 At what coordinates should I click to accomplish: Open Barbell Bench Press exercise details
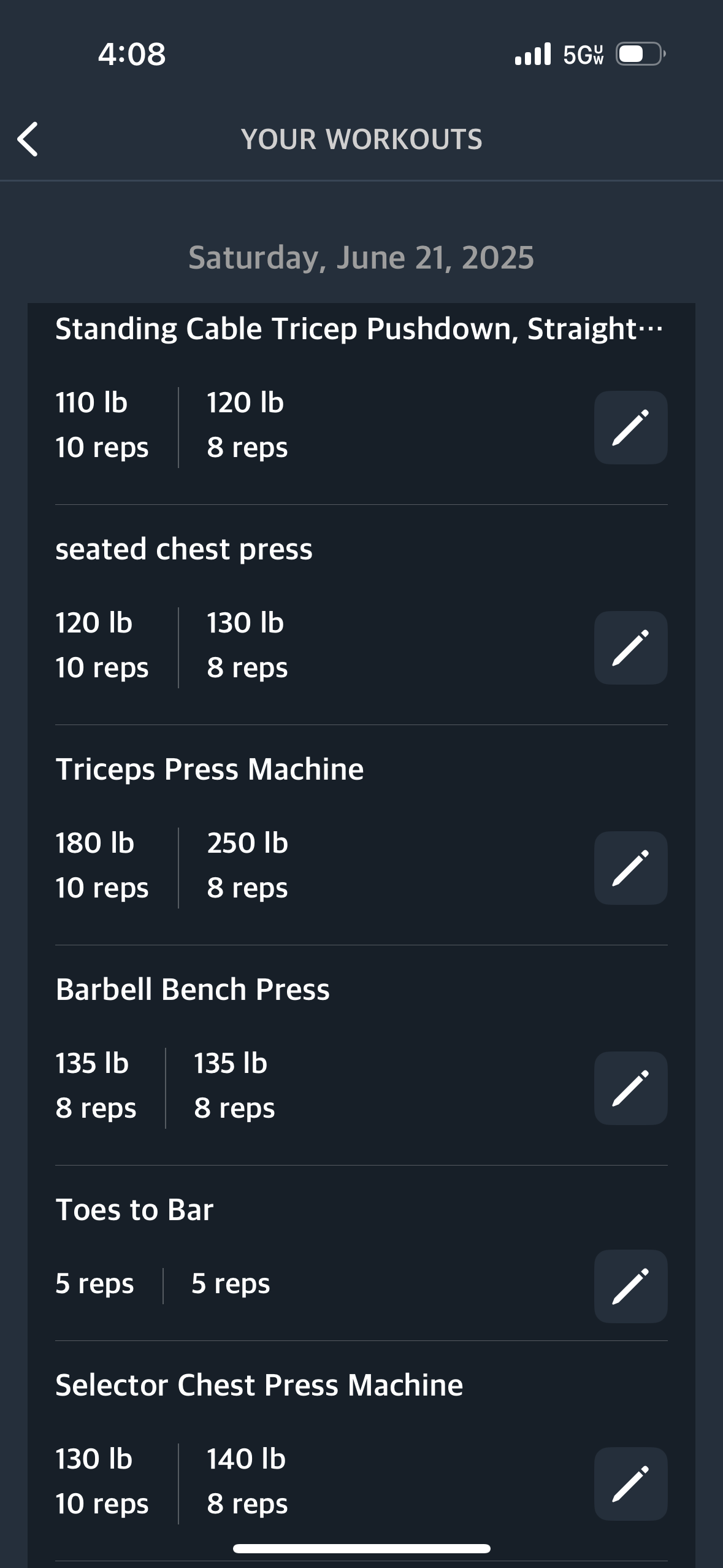click(193, 990)
